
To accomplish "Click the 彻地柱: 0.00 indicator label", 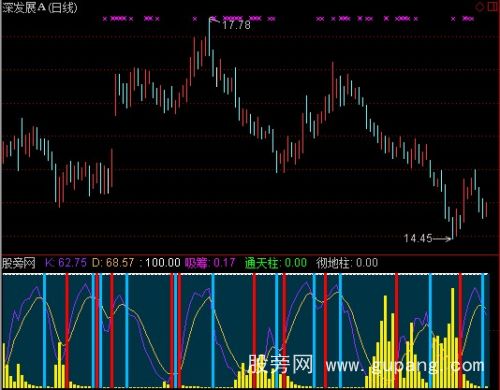I will tap(347, 263).
